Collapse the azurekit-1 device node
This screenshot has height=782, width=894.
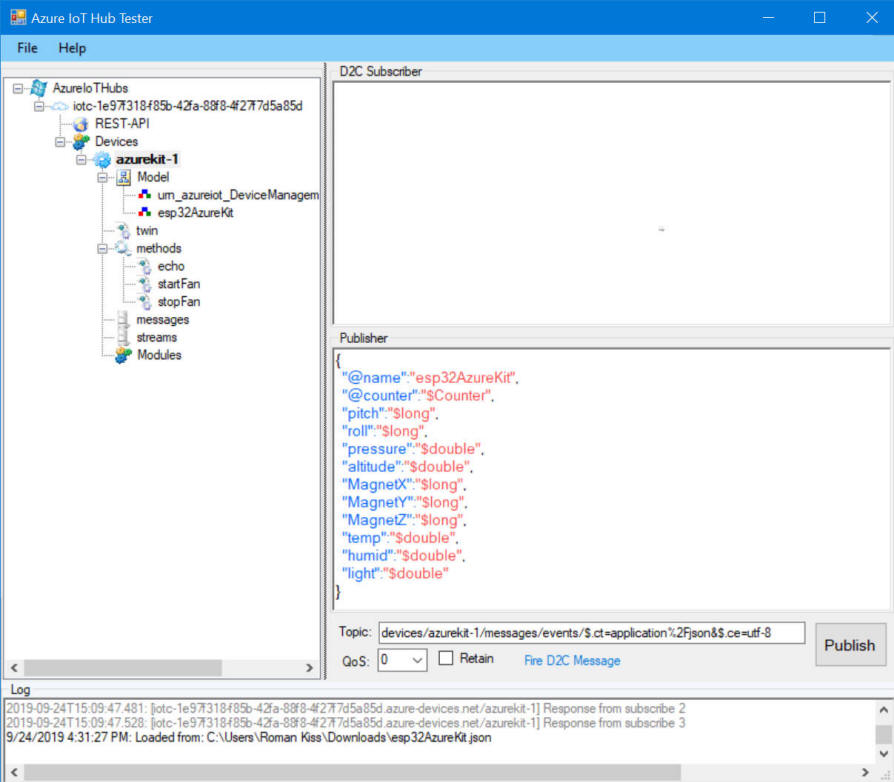(x=81, y=160)
